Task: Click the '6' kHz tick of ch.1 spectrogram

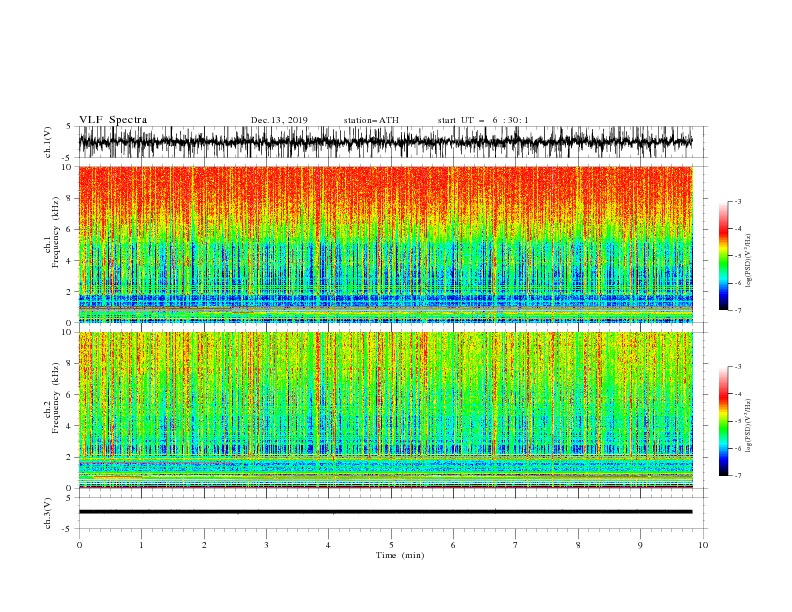Action: [69, 229]
